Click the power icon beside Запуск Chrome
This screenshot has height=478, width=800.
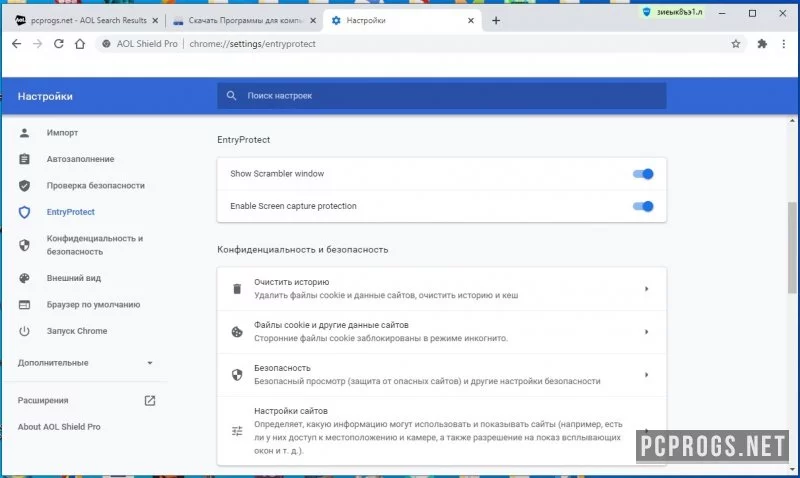pyautogui.click(x=24, y=331)
